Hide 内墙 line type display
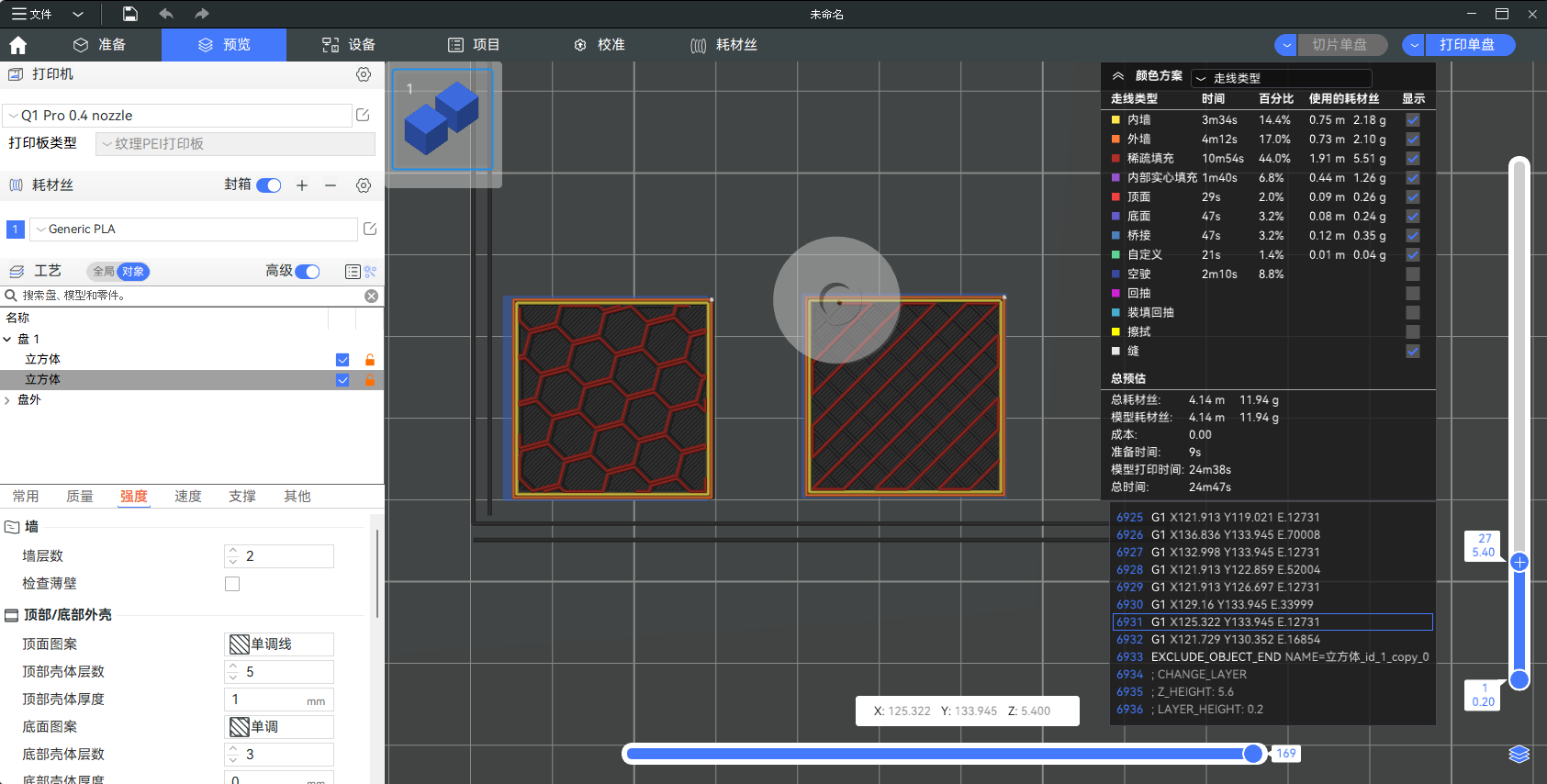The width and height of the screenshot is (1547, 784). point(1413,120)
